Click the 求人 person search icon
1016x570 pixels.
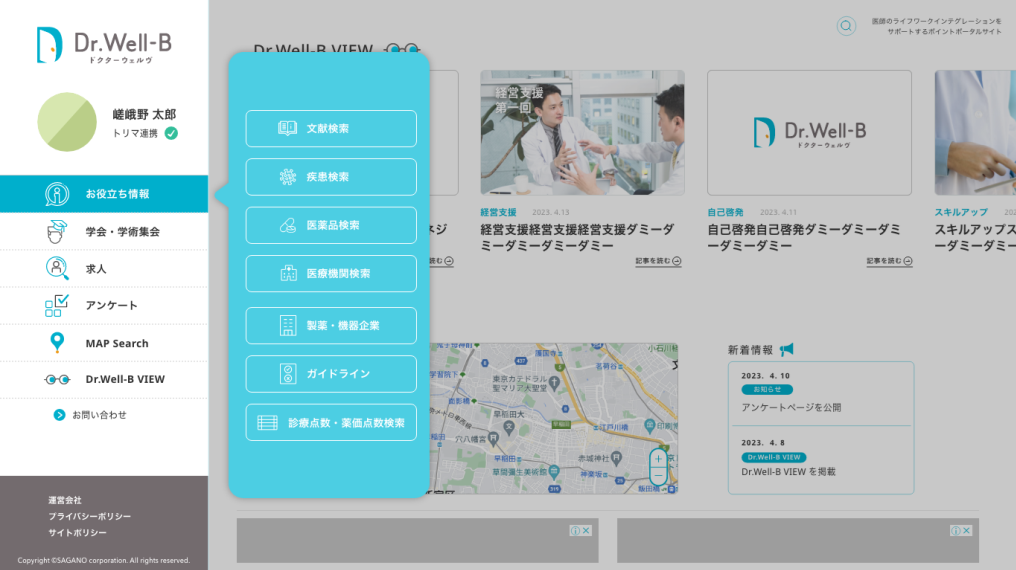pyautogui.click(x=57, y=268)
